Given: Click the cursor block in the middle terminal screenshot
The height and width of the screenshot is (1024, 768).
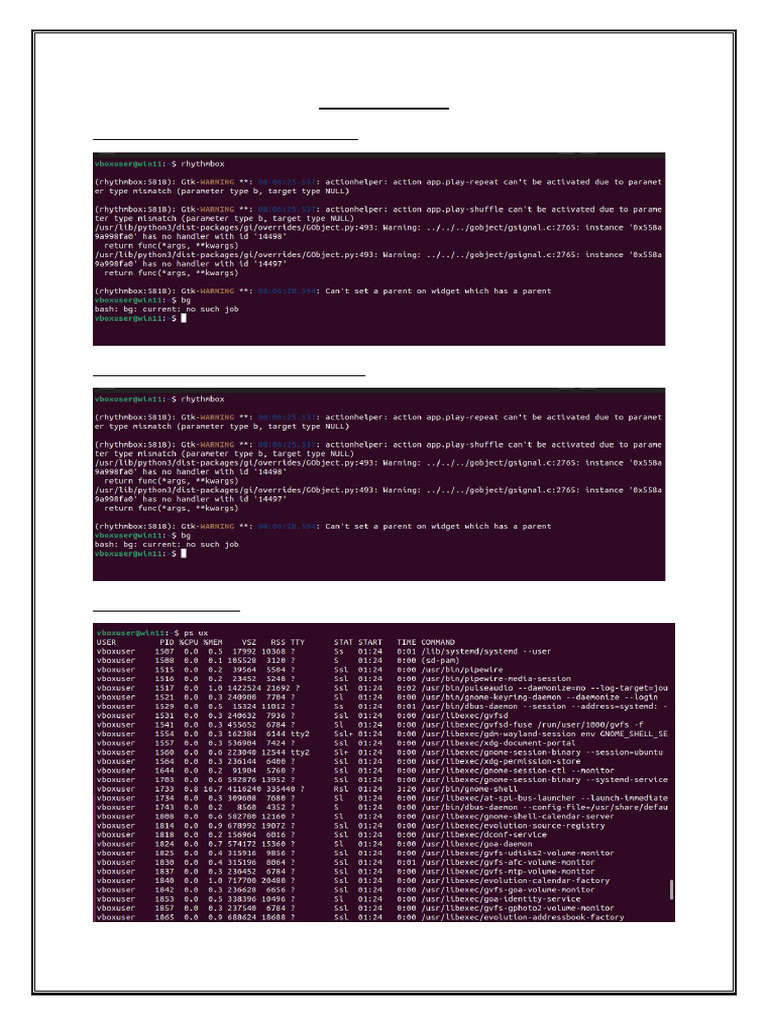Looking at the screenshot, I should 184,553.
